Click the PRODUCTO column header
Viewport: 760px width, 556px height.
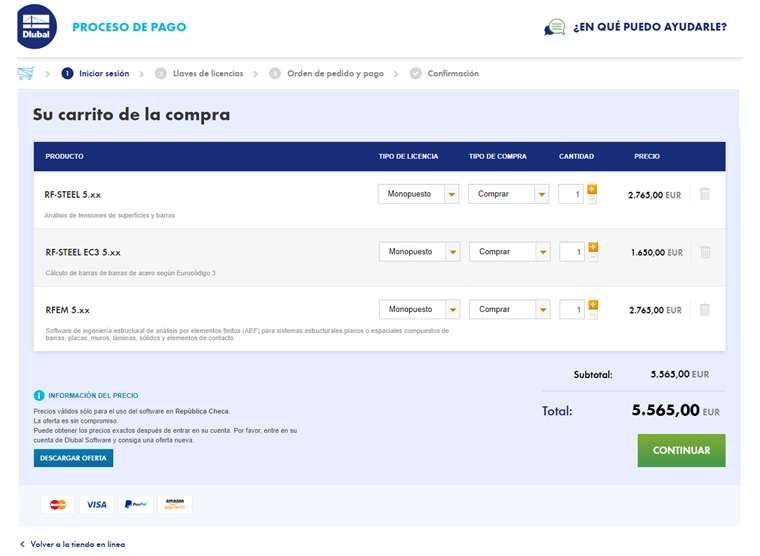(x=64, y=157)
